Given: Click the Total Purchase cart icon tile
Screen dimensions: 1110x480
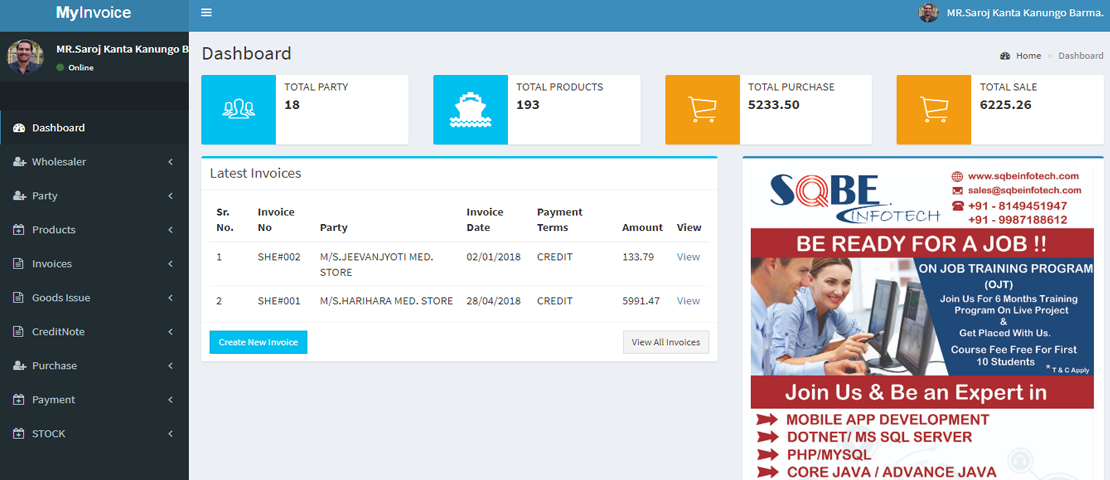Looking at the screenshot, I should [x=702, y=110].
